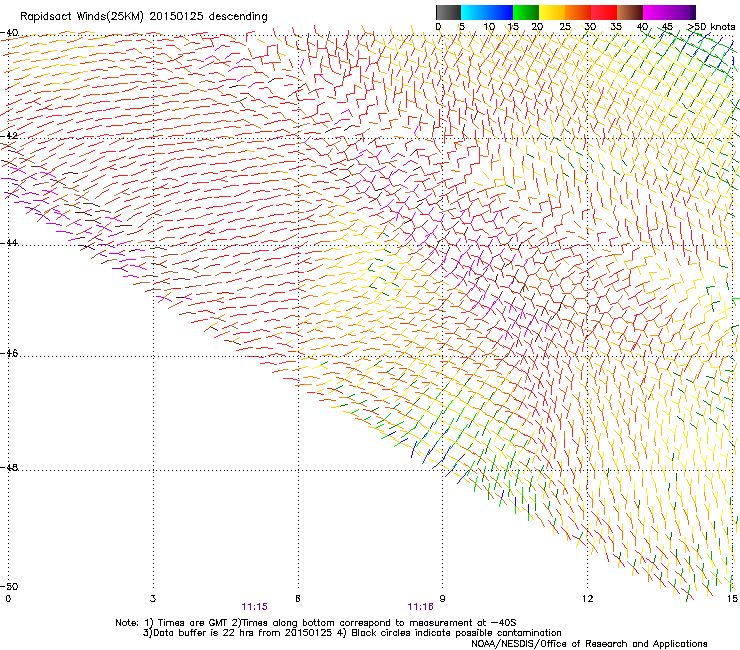Image resolution: width=740 pixels, height=650 pixels.
Task: Click the orange 25-30 knots legend segment
Action: coord(578,12)
